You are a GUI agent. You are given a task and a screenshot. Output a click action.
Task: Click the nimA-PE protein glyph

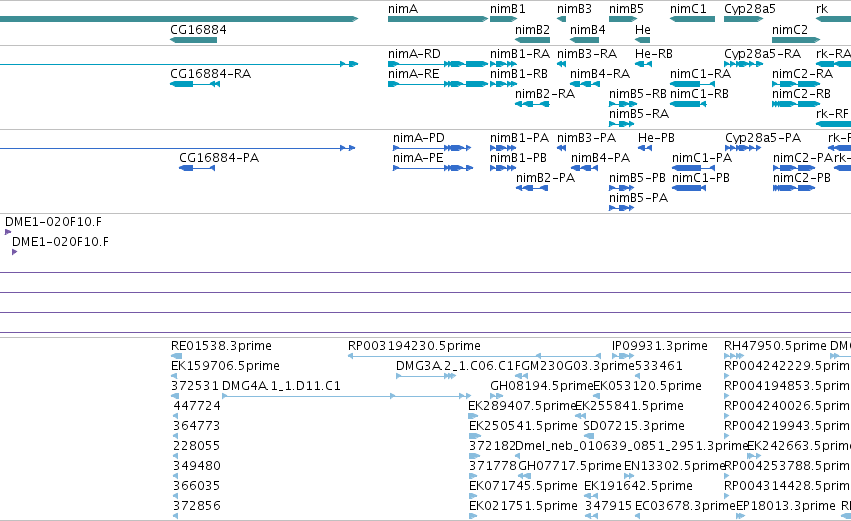tap(433, 168)
